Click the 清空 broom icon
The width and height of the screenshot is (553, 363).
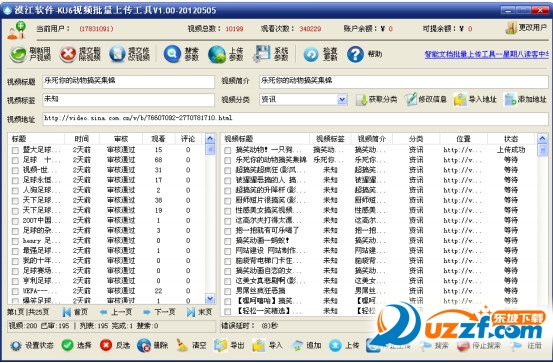pos(182,345)
